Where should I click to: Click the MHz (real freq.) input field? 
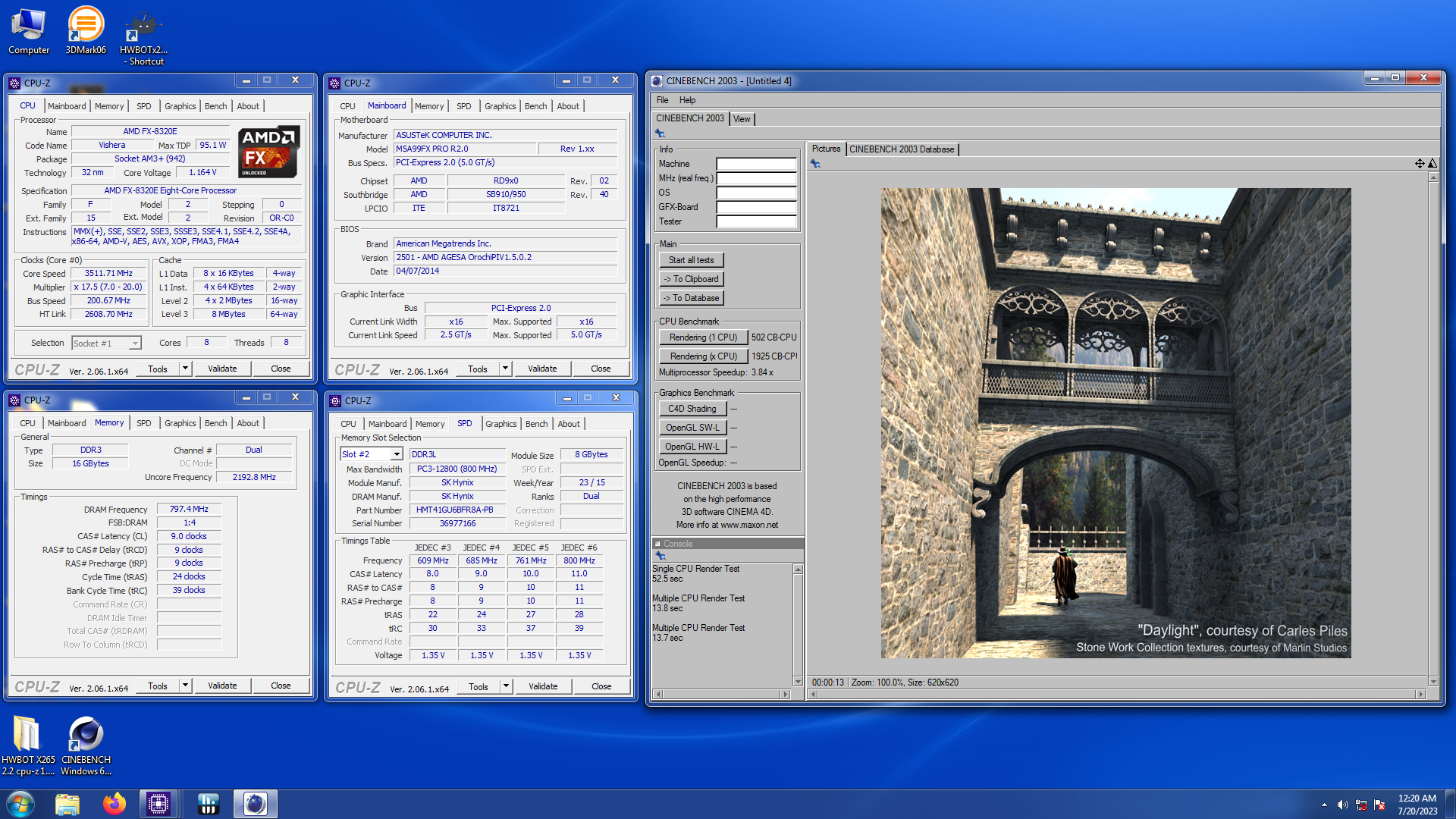click(756, 178)
